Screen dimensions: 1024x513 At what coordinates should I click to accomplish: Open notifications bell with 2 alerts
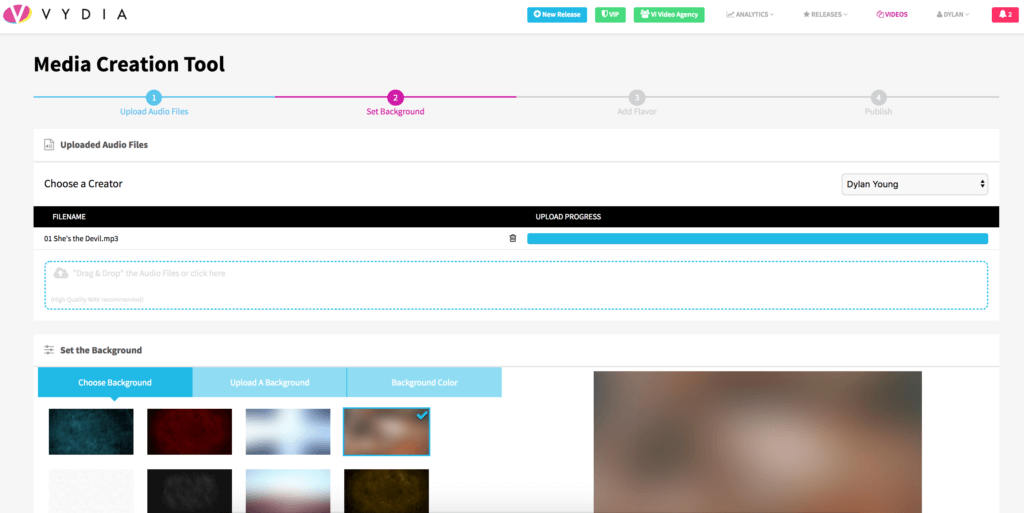(x=1005, y=14)
